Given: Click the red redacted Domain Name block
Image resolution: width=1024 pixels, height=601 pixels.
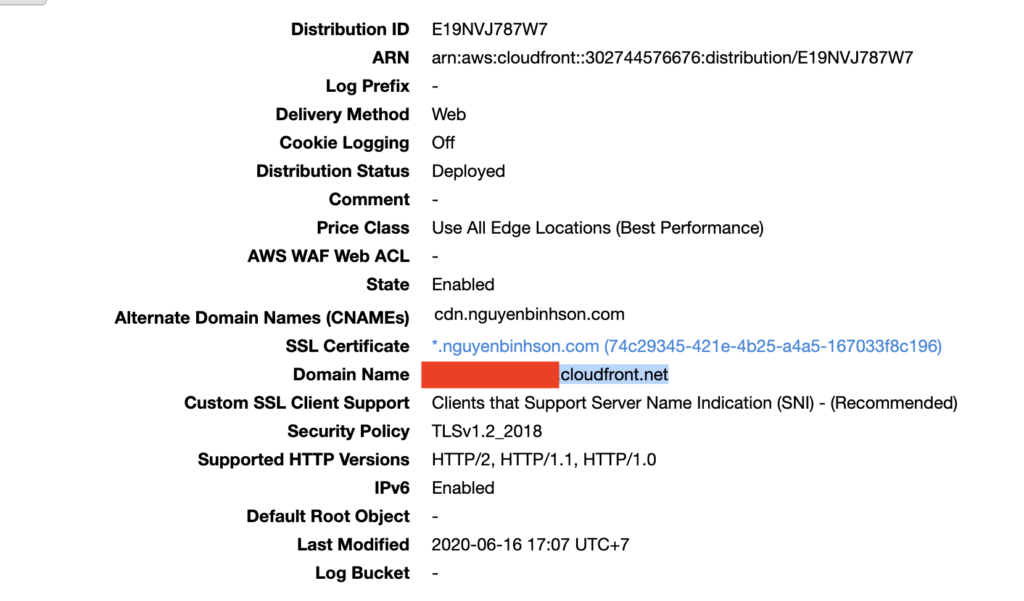Looking at the screenshot, I should point(489,375).
